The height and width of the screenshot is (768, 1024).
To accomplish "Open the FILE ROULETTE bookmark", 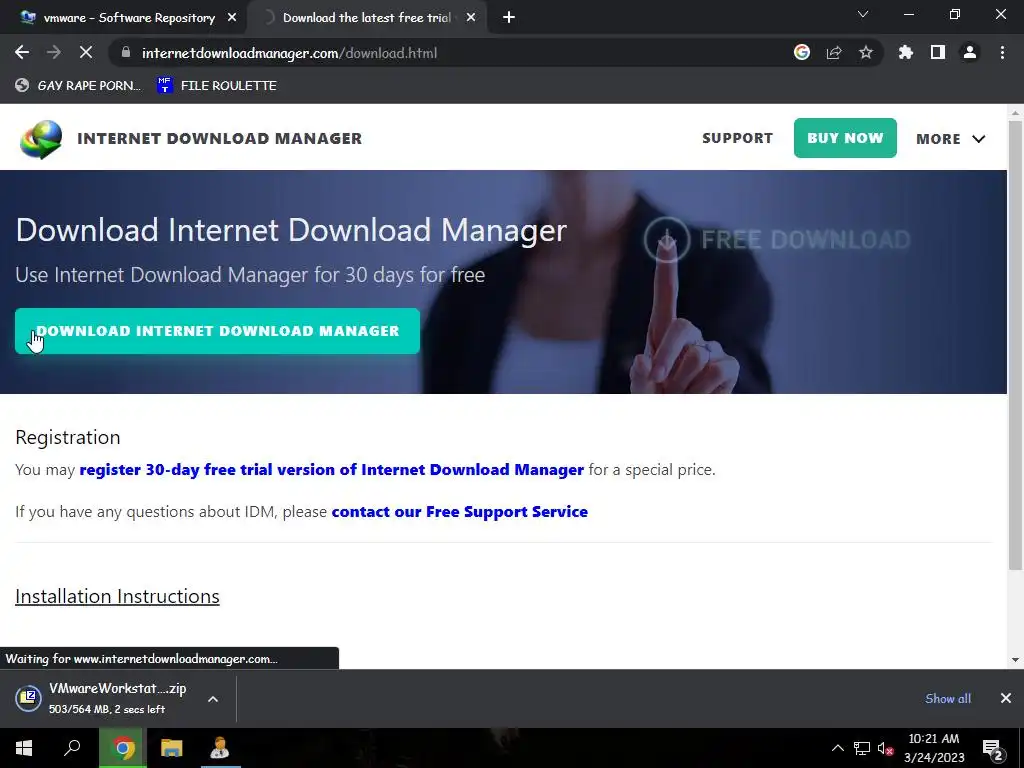I will click(217, 86).
